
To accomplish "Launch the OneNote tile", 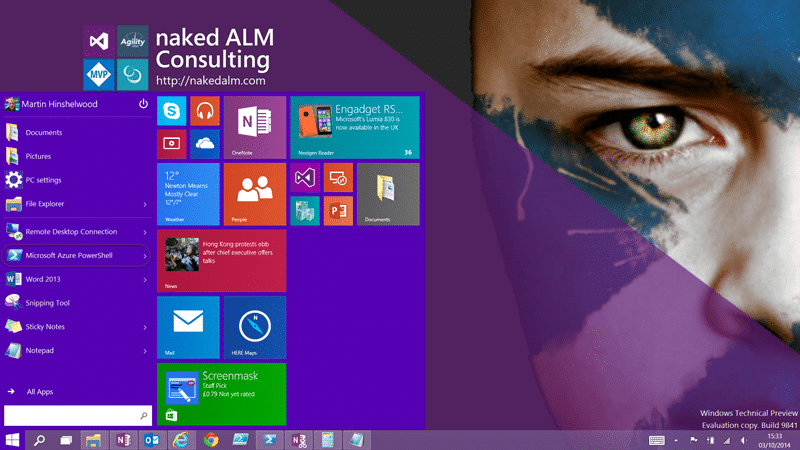I will 255,128.
